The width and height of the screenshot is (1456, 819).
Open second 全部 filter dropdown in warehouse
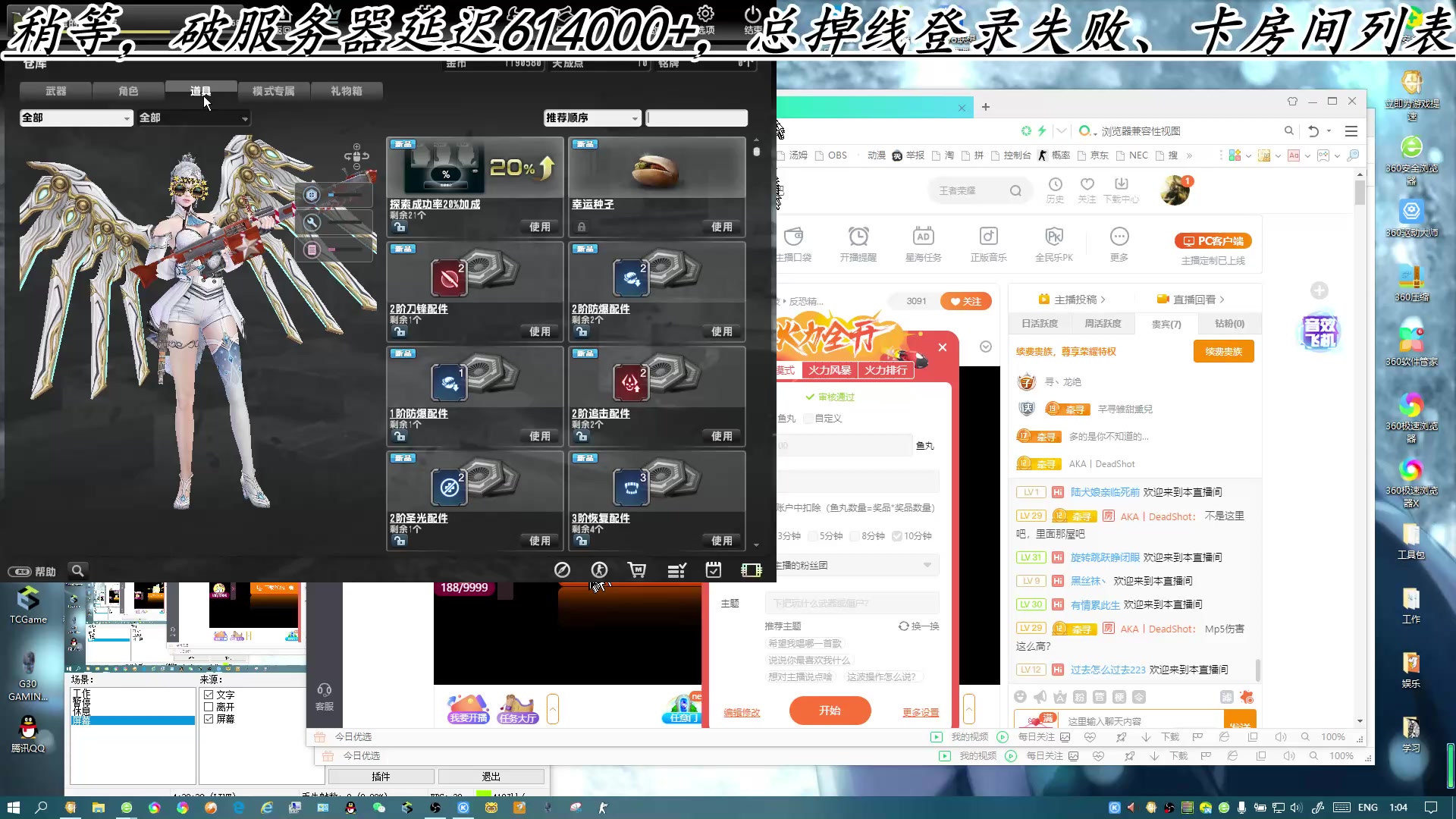(193, 118)
